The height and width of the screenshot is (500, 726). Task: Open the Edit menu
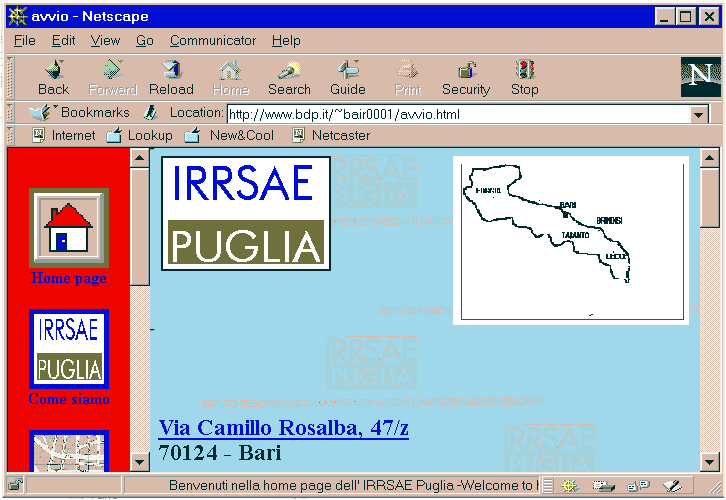63,41
